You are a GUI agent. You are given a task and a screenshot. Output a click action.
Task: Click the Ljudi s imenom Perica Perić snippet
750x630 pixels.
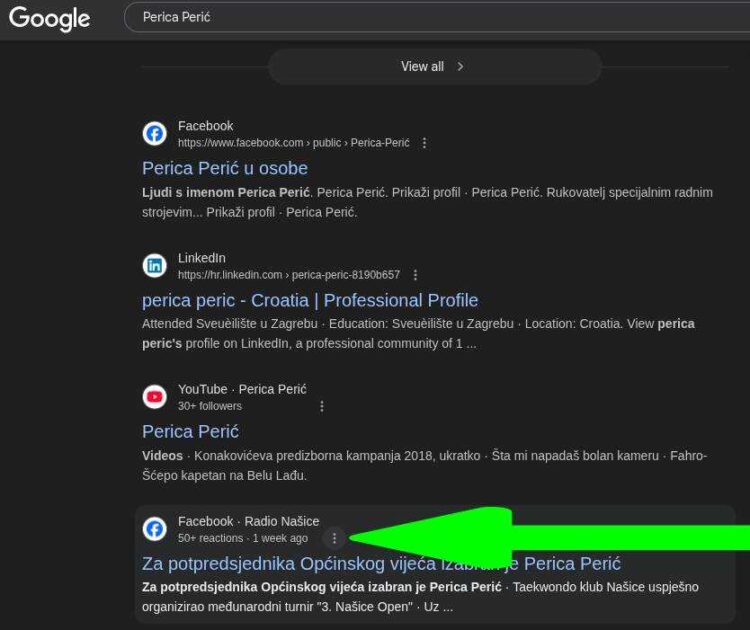coord(427,202)
